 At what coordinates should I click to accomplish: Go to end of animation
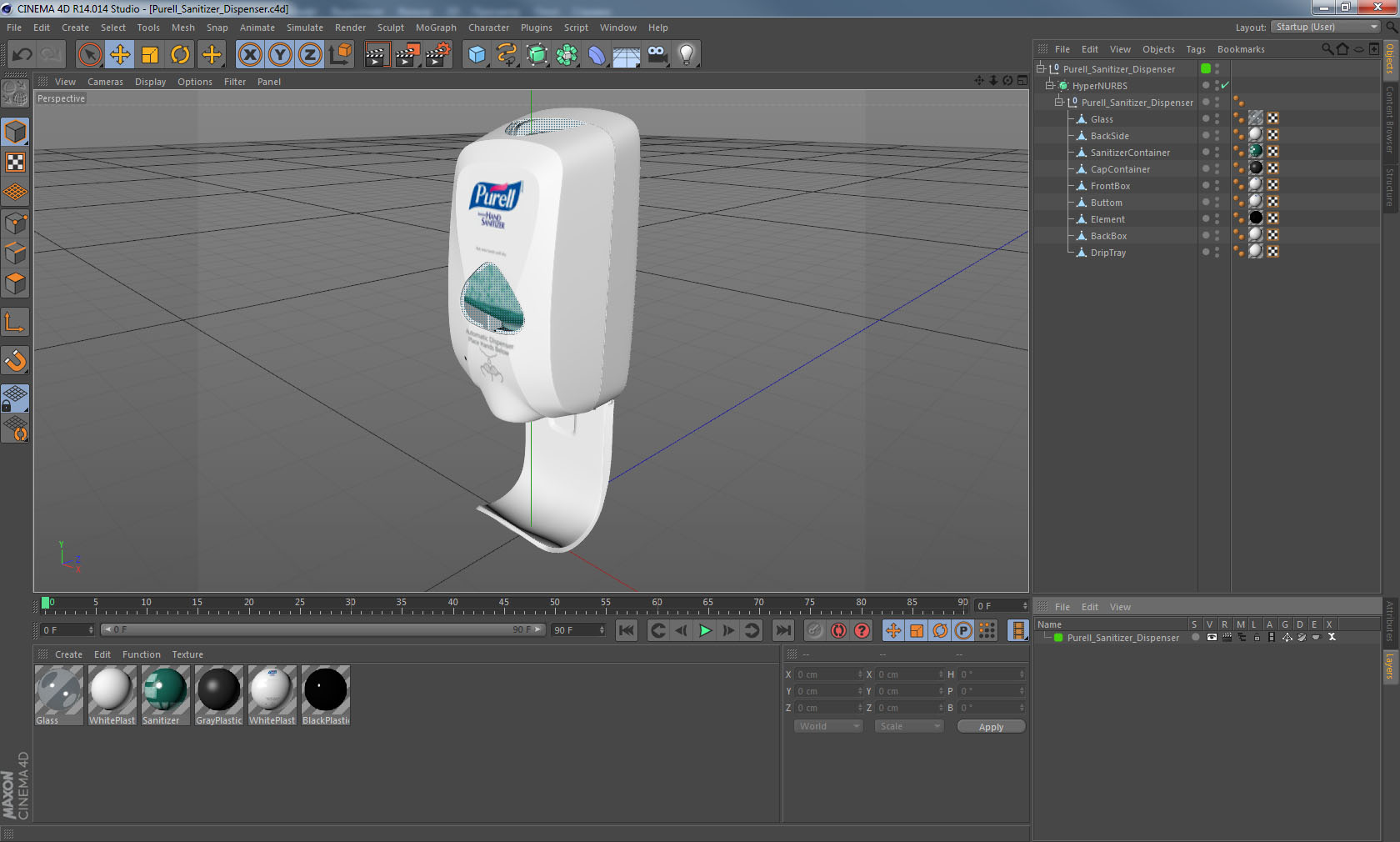783,630
